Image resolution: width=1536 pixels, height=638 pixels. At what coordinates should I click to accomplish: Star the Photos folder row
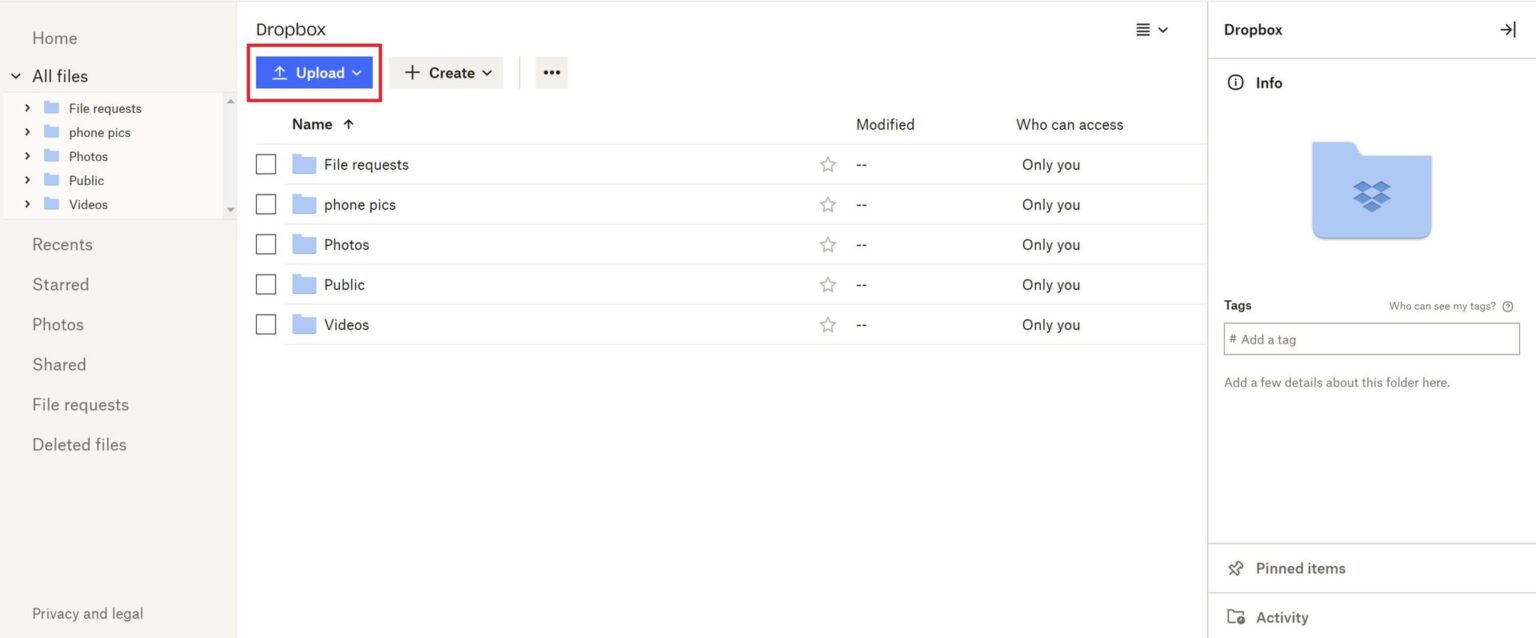(x=827, y=245)
